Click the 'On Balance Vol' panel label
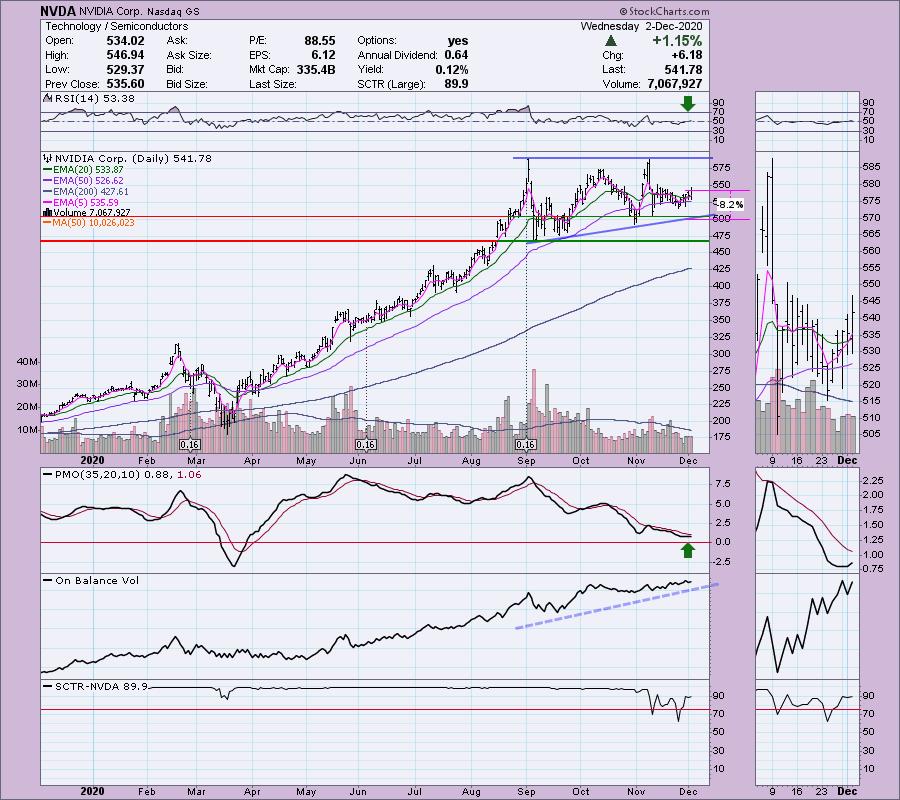This screenshot has height=800, width=900. (97, 581)
